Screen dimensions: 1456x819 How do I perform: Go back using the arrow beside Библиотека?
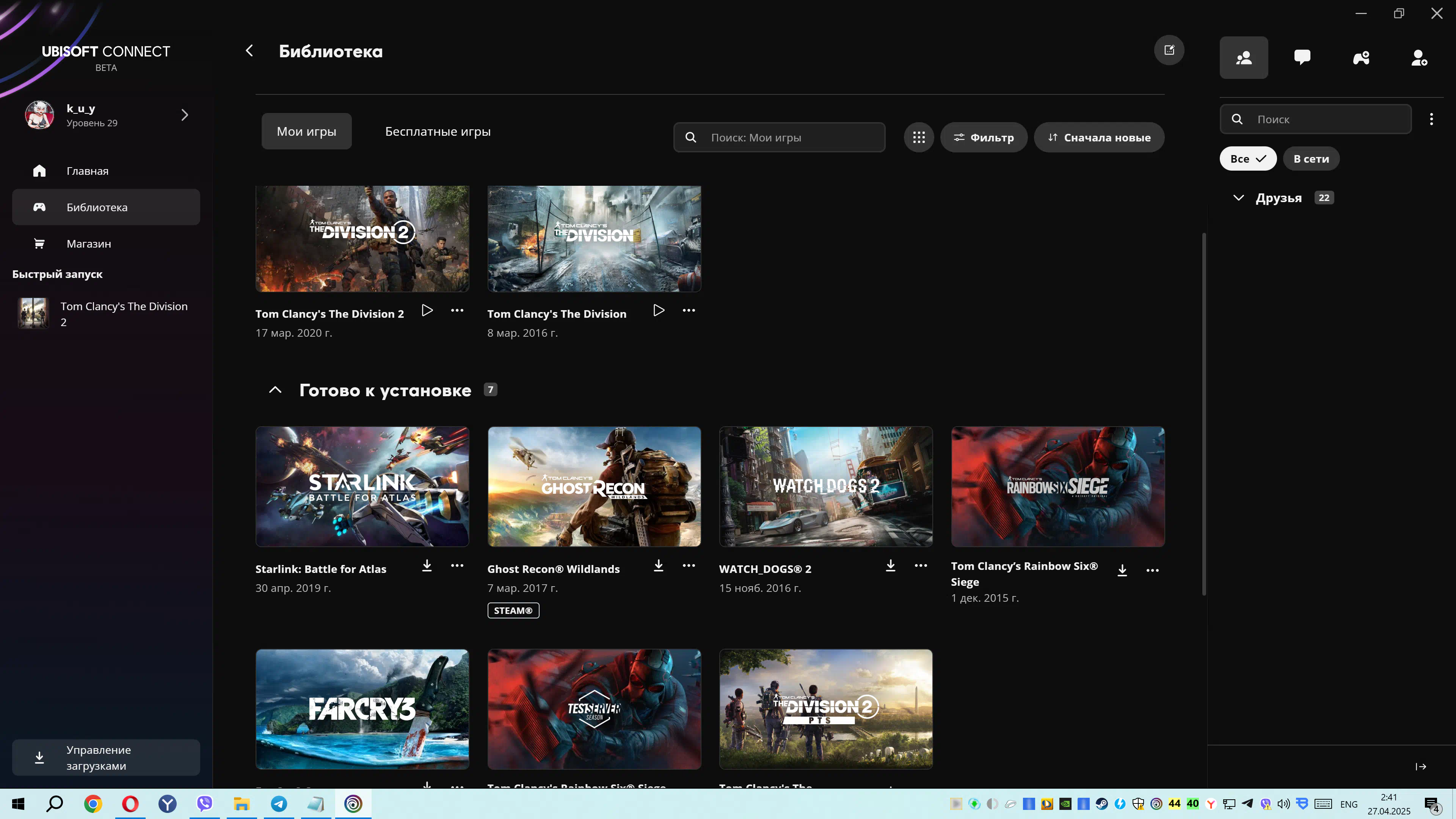[x=249, y=51]
